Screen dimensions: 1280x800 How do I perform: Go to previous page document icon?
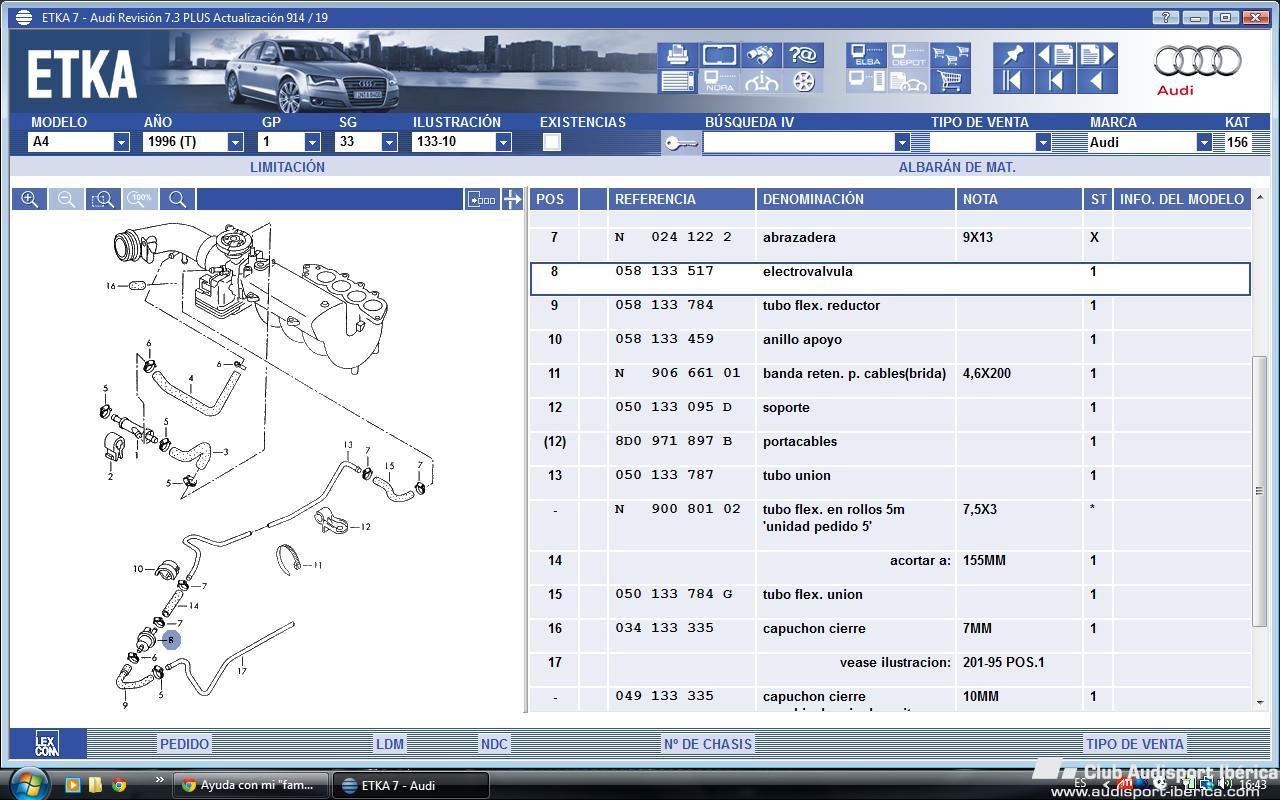pos(1055,54)
